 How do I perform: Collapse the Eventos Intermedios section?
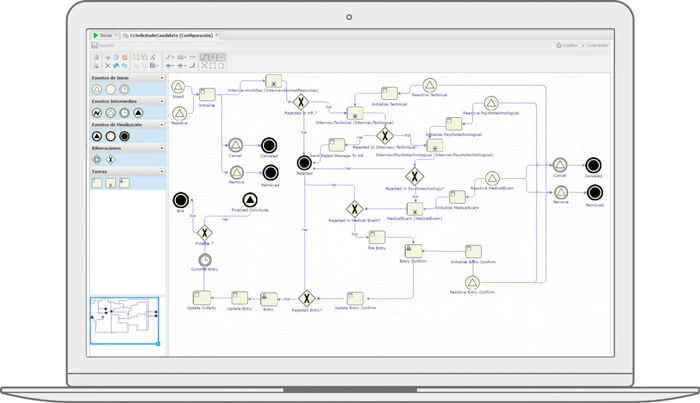[162, 101]
